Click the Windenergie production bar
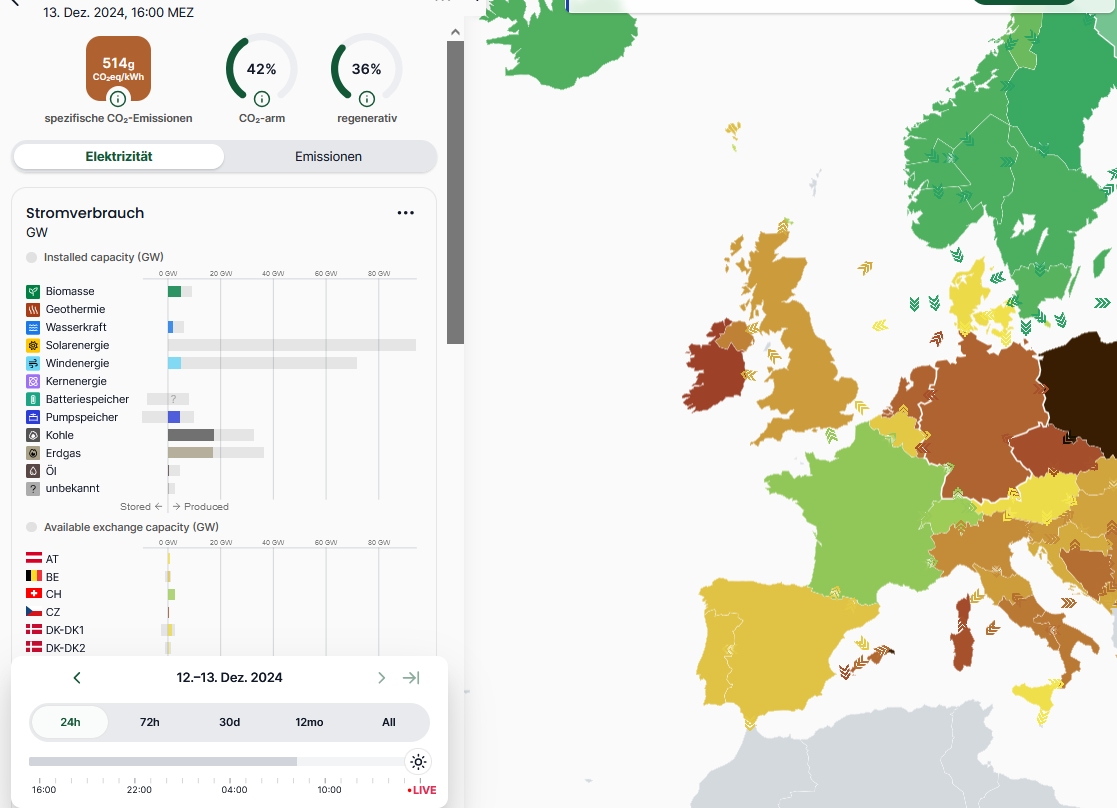This screenshot has height=808, width=1117. [x=175, y=363]
